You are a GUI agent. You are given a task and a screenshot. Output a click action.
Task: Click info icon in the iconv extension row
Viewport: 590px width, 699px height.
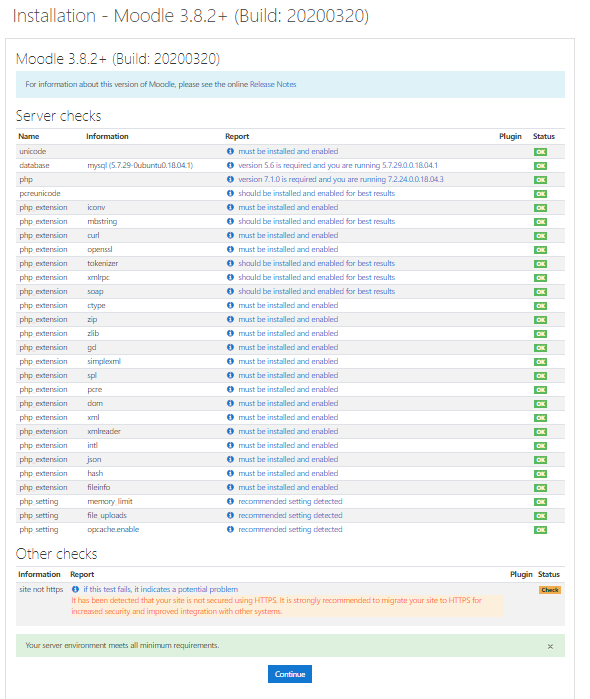[230, 207]
